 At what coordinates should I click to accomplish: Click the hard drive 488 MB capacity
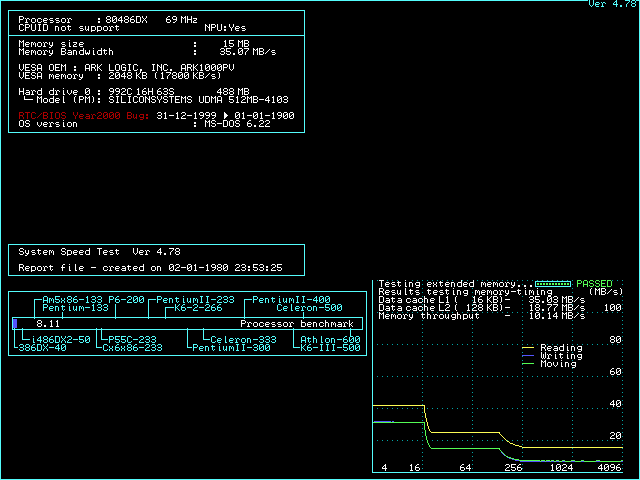point(233,91)
